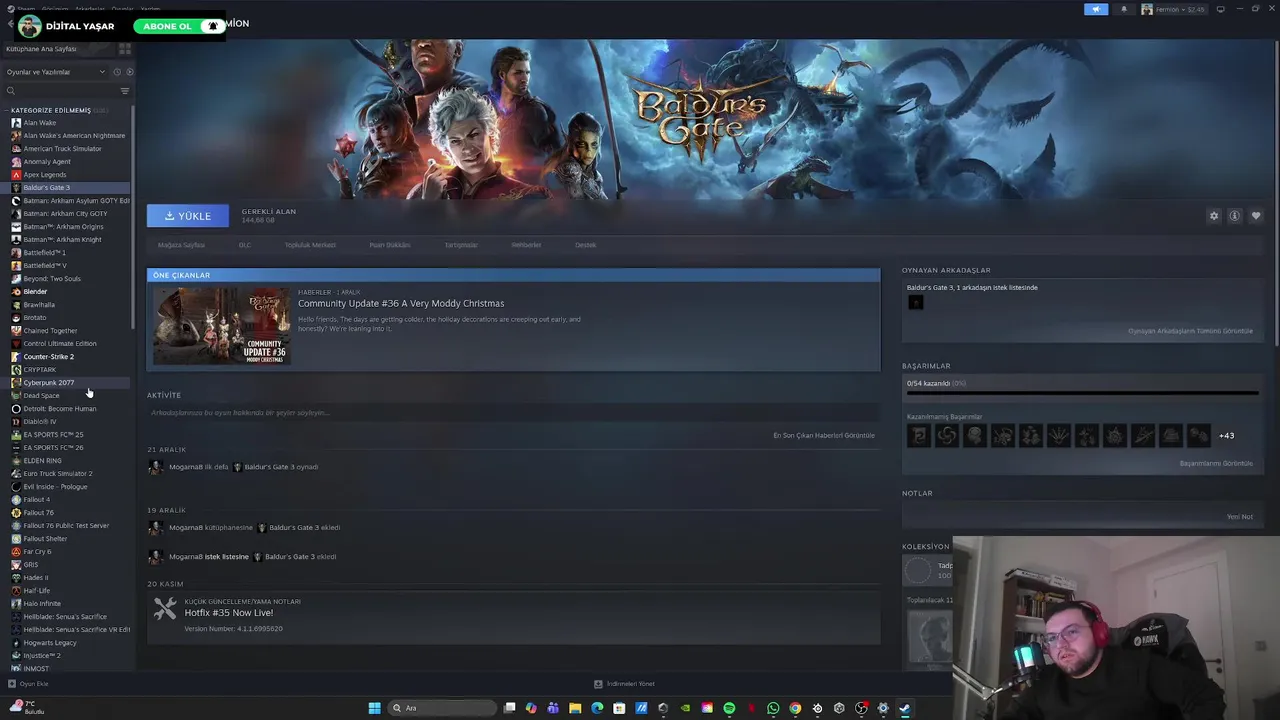
Task: Click the YÜKLE install button
Action: coord(188,216)
